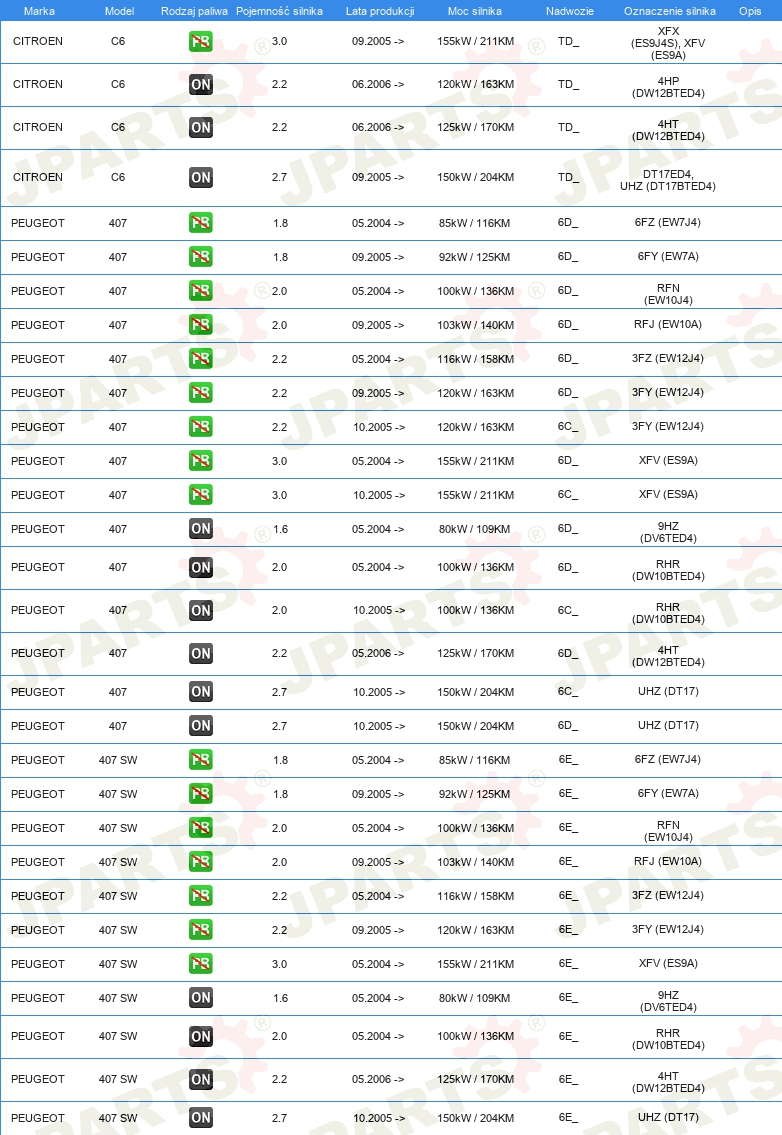Click the Marka column header

click(39, 11)
